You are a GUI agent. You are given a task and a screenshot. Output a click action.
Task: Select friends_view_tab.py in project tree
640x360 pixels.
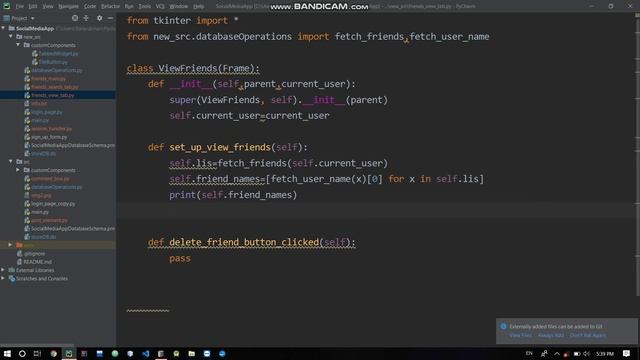tap(53, 95)
